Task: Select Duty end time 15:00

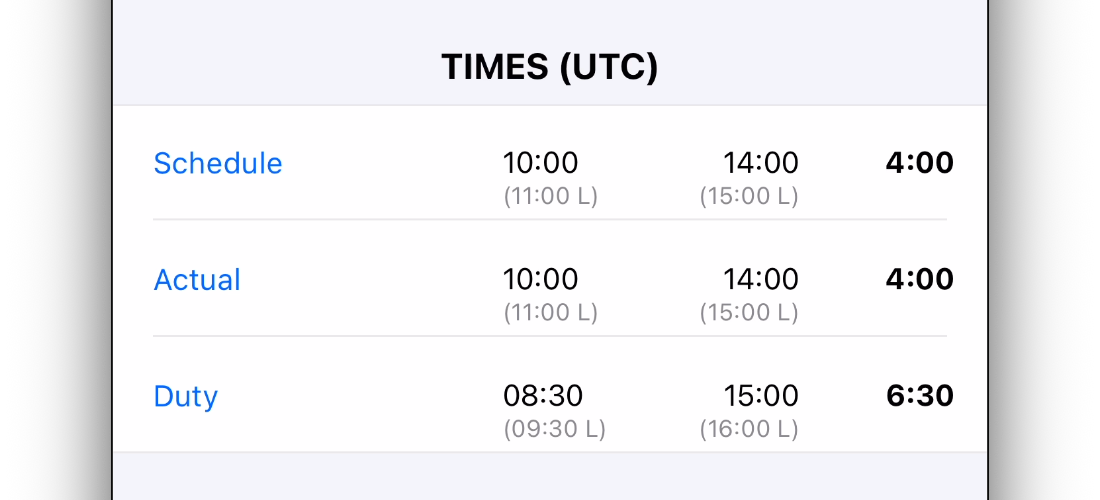Action: click(760, 396)
